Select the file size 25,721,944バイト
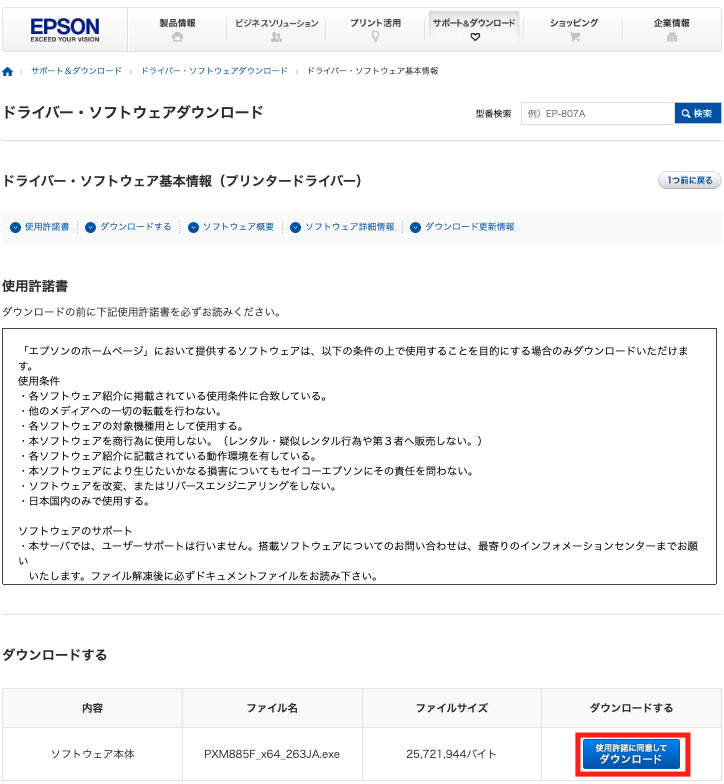 tap(452, 754)
